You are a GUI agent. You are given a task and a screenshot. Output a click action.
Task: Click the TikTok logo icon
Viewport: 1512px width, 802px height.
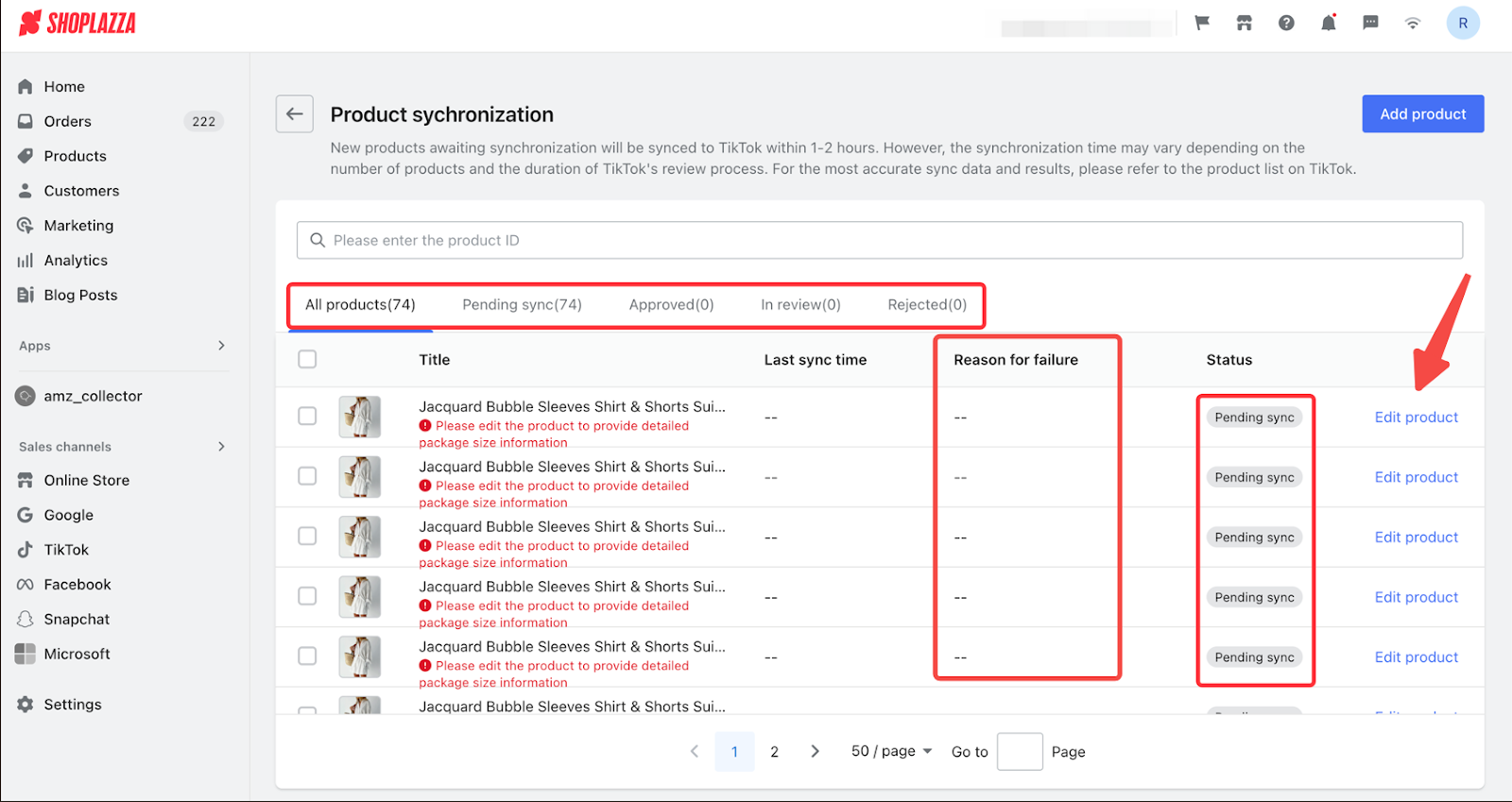[26, 550]
